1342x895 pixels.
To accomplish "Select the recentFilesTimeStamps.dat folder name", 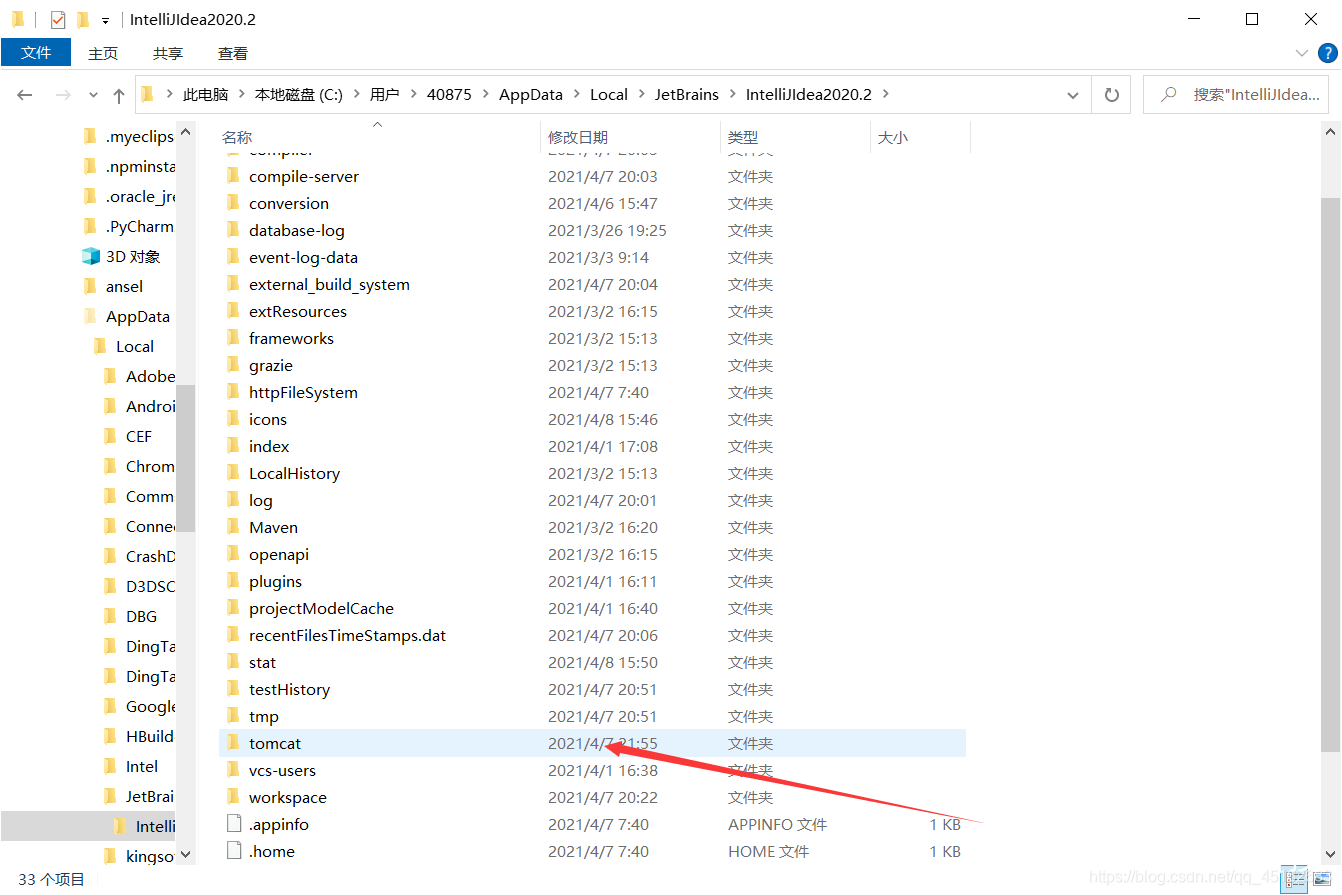I will (x=347, y=635).
